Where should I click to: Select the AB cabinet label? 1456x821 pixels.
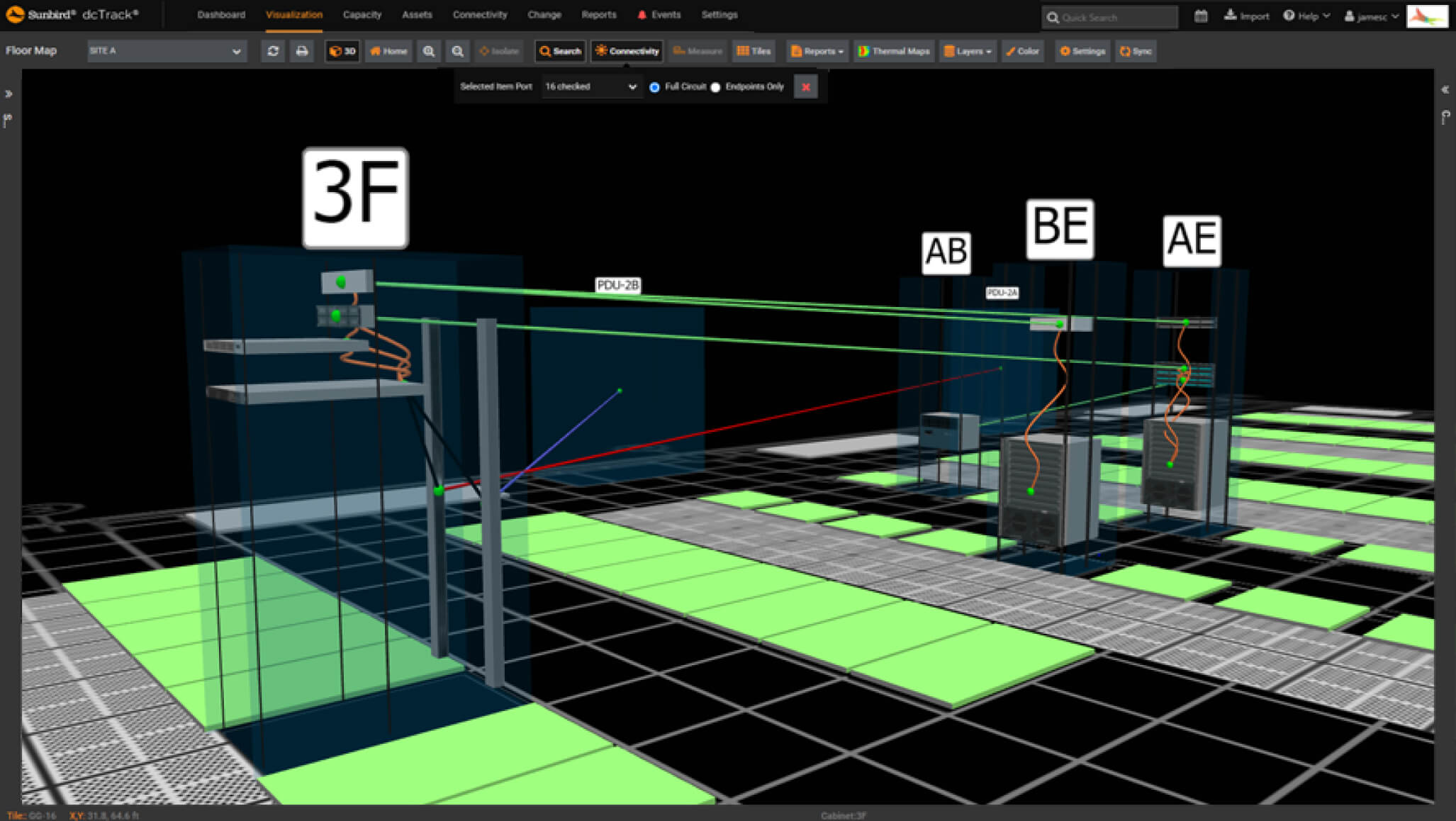tap(946, 253)
